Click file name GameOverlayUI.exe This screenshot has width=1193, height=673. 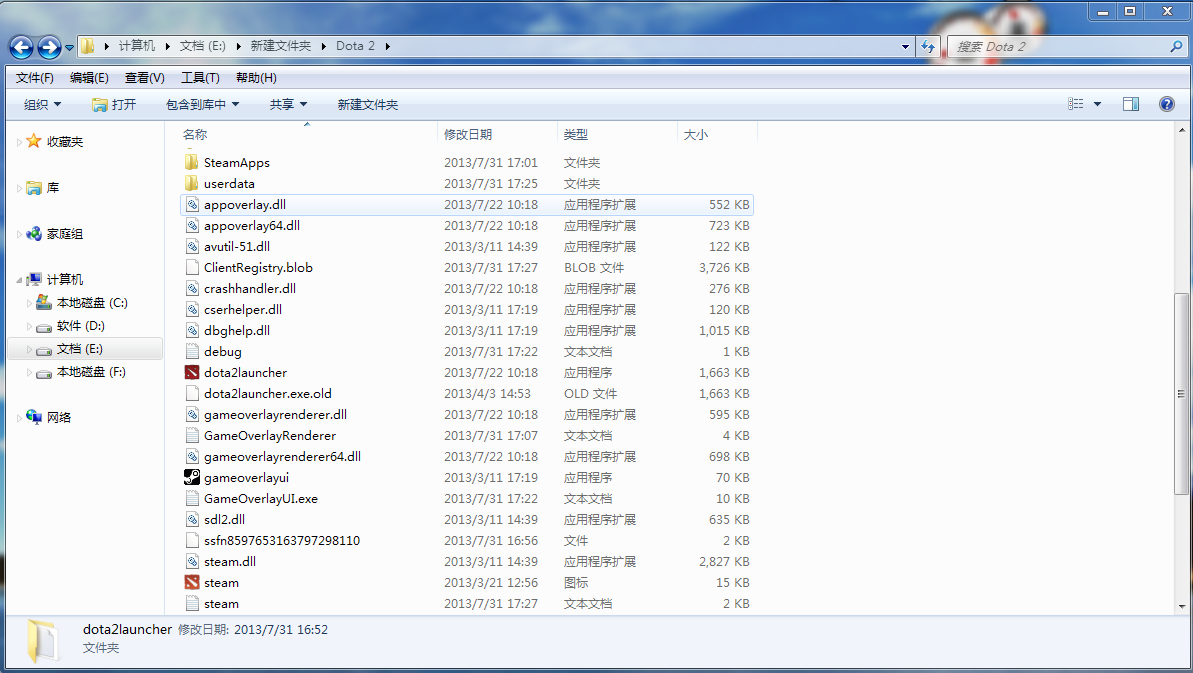(x=261, y=499)
